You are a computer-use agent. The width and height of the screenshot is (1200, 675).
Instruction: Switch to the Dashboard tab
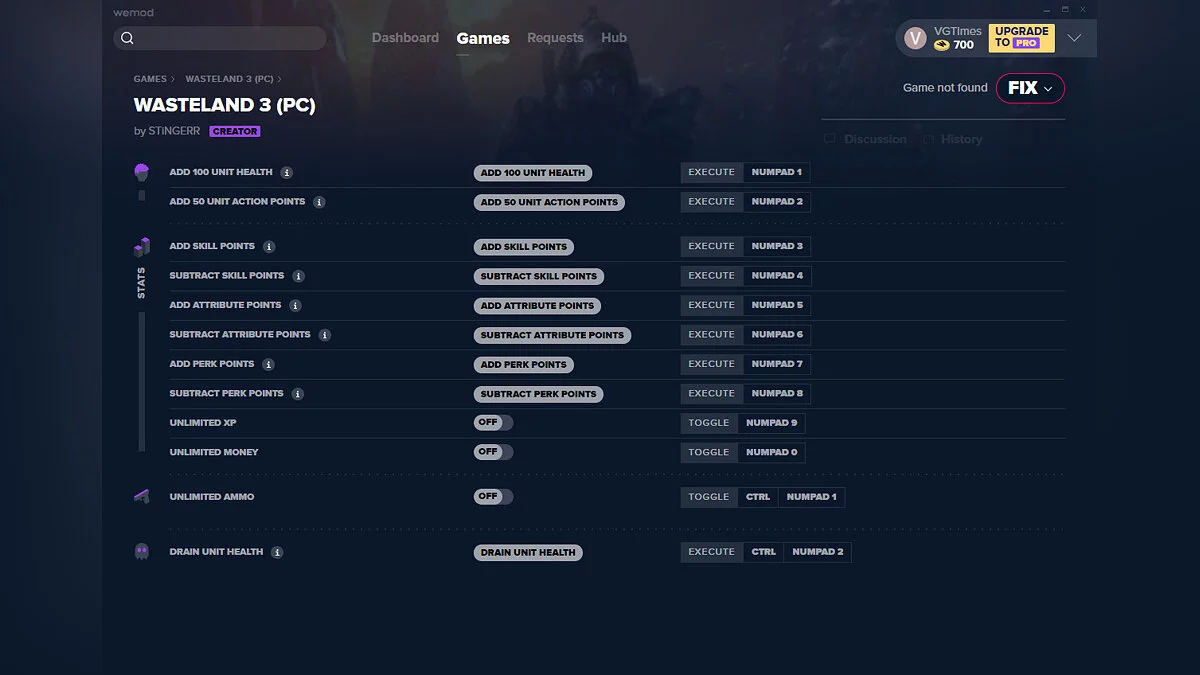coord(405,37)
